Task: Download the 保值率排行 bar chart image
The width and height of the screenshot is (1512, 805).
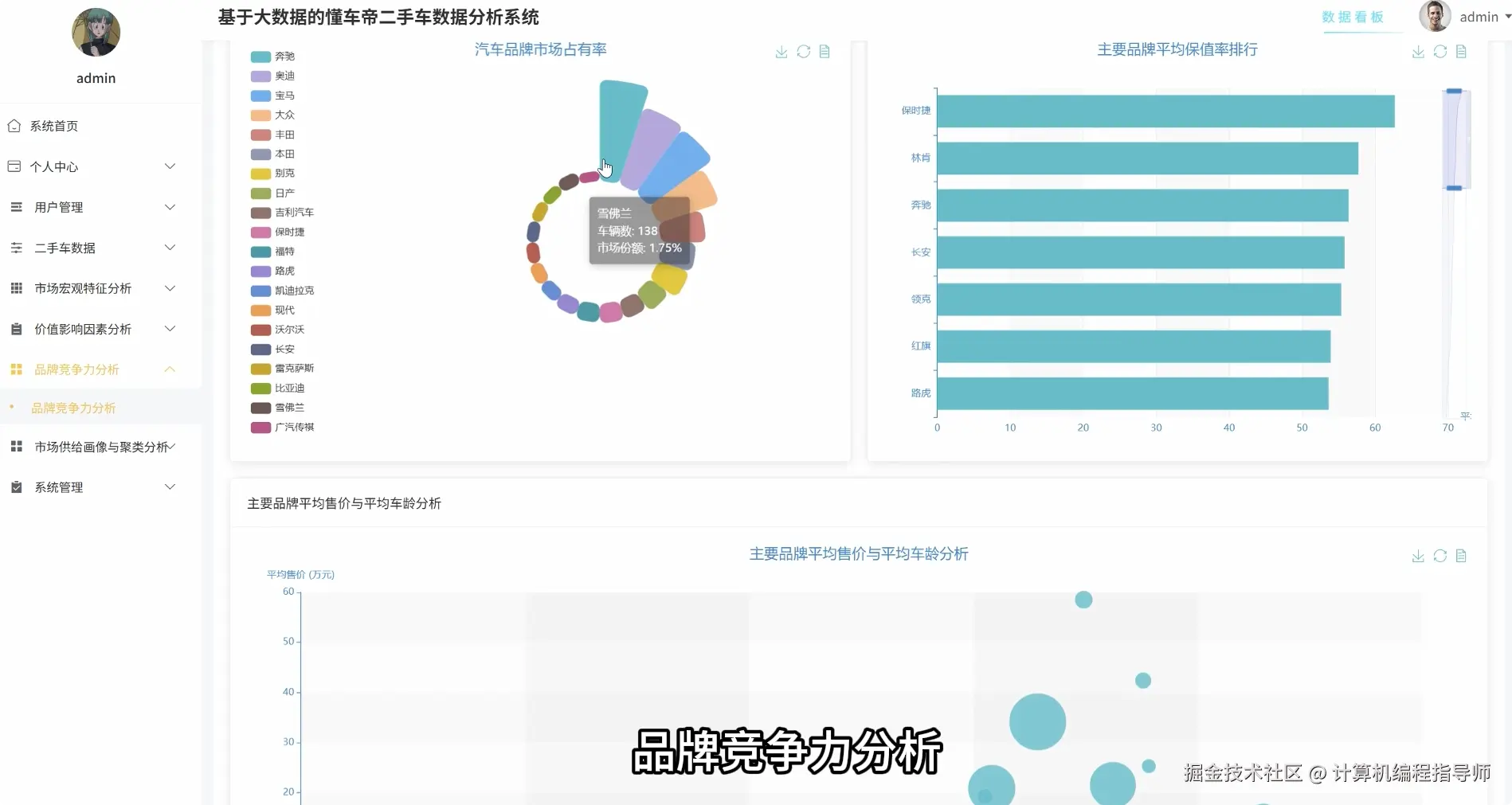Action: tap(1418, 52)
